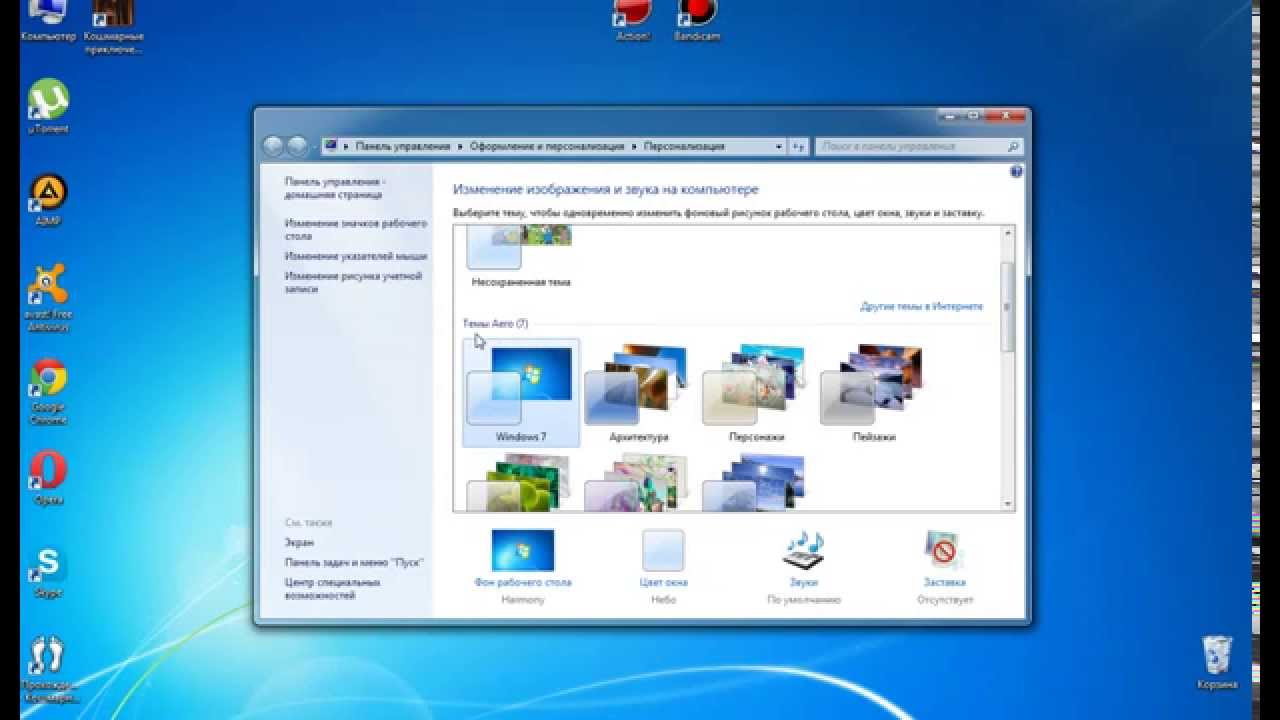
Task: Open the desktop folder shortcut next to Computer
Action: pos(113,27)
